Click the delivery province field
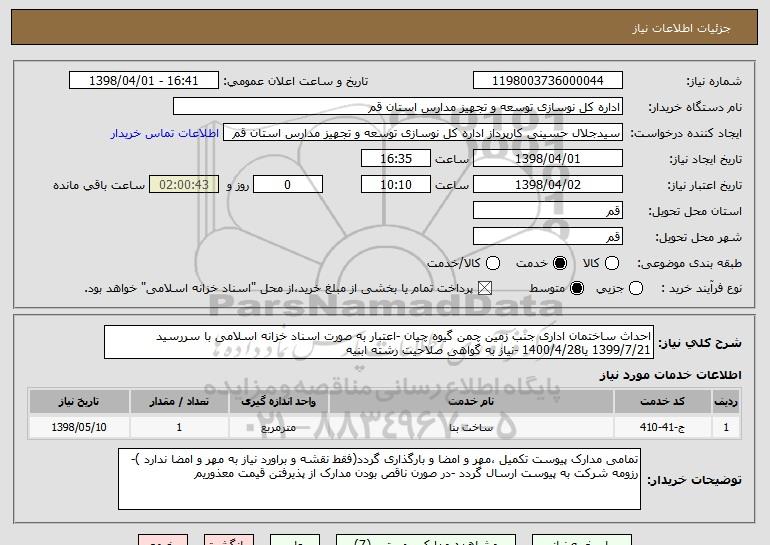770x545 pixels. tap(548, 210)
